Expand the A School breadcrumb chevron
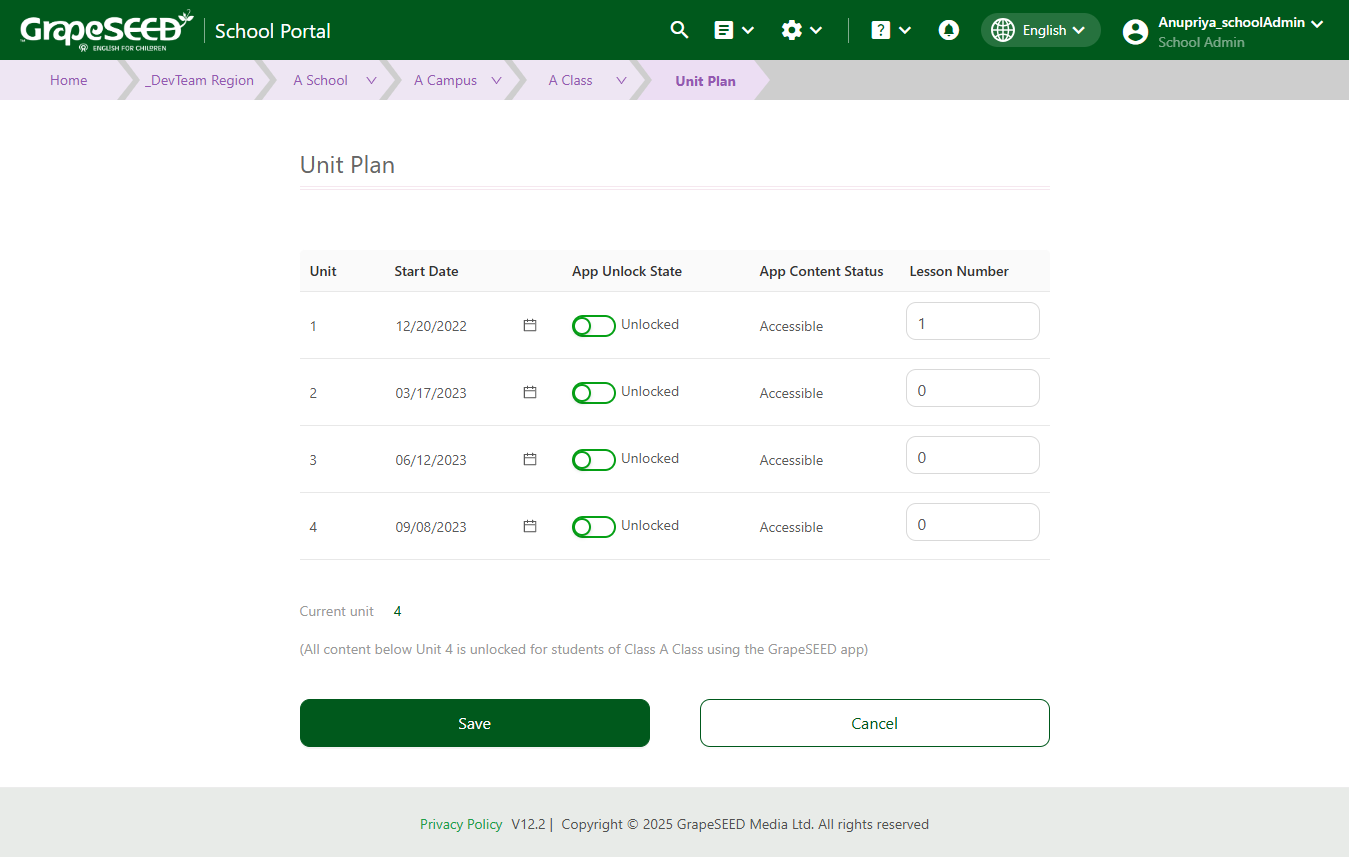 pyautogui.click(x=371, y=81)
